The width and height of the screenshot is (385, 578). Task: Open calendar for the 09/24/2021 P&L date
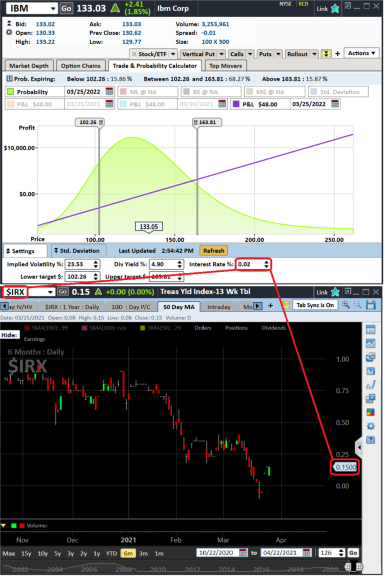coord(222,104)
